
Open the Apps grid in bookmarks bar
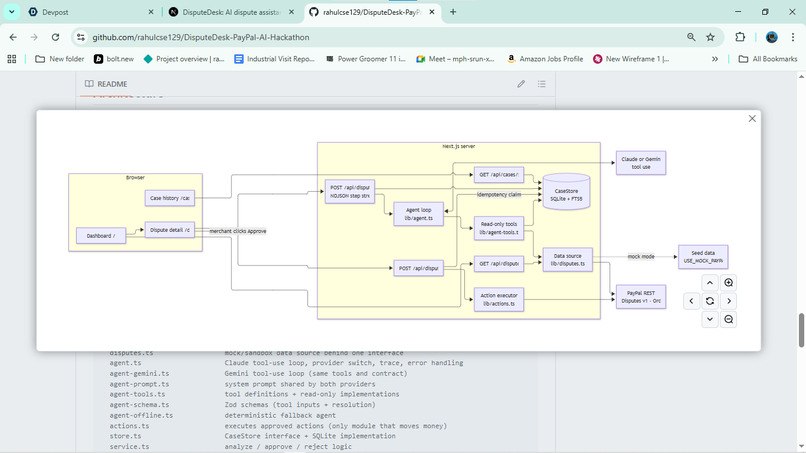tap(12, 59)
